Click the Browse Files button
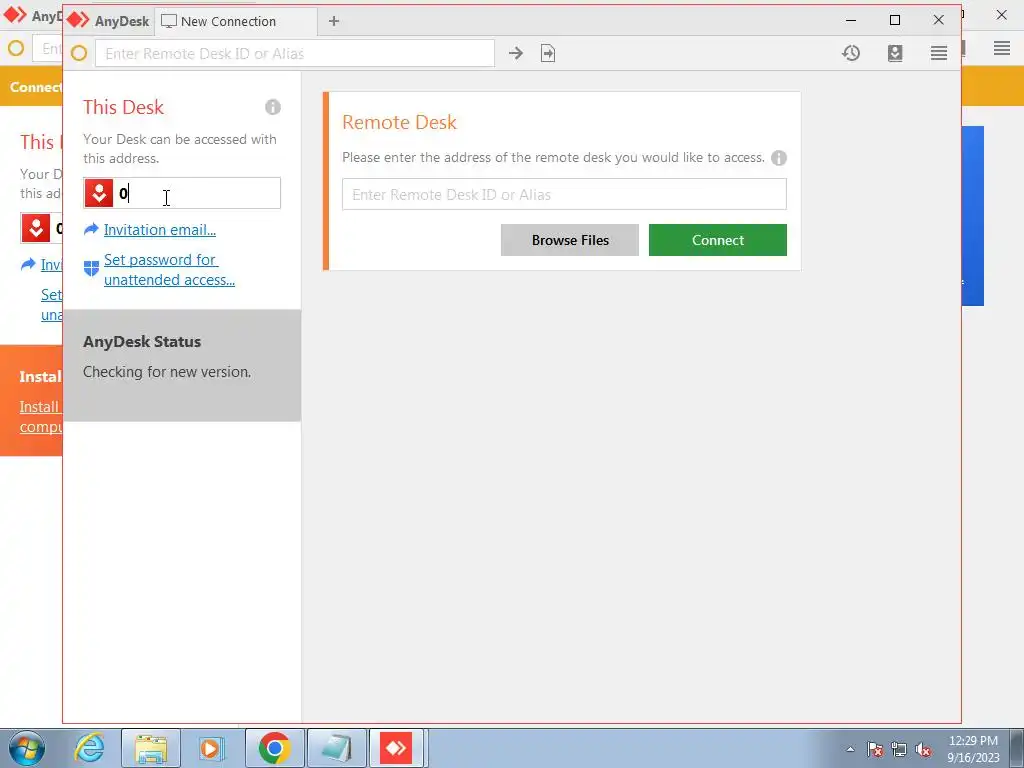Viewport: 1024px width, 768px height. (569, 240)
